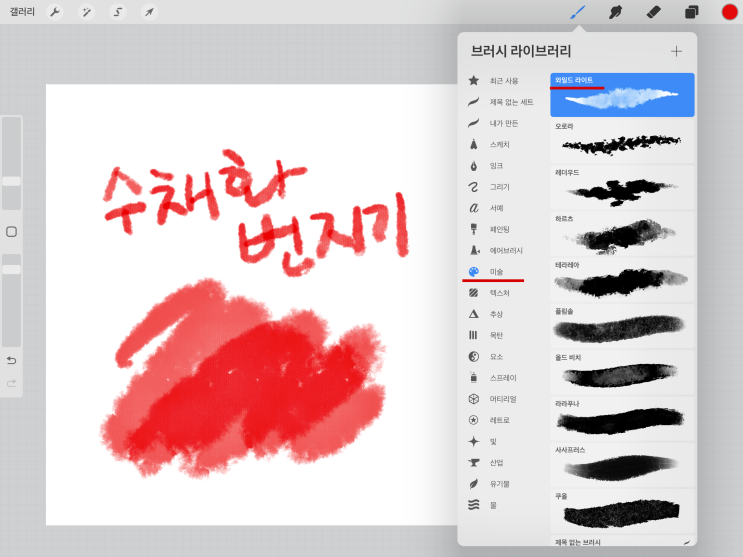Choose the 에어브러시 category
Image resolution: width=743 pixels, height=557 pixels.
(x=501, y=250)
